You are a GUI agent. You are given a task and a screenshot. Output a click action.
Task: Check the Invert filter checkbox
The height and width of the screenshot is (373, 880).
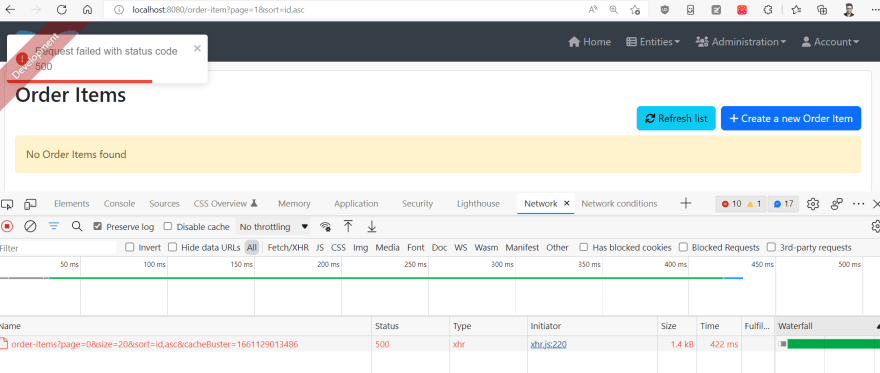(x=130, y=247)
